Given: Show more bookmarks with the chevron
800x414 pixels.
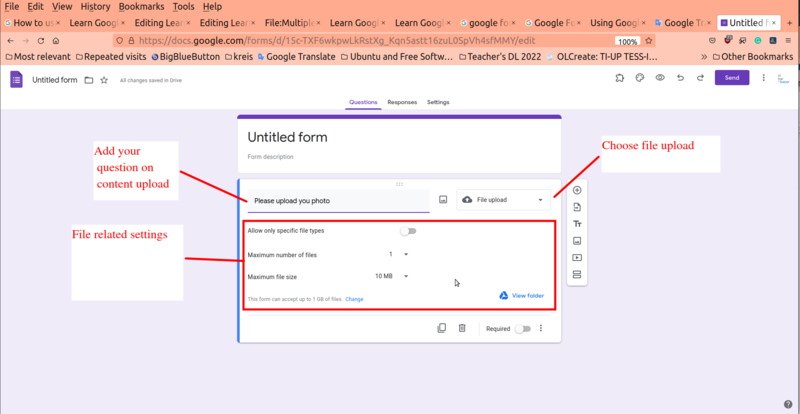Looking at the screenshot, I should click(x=705, y=57).
